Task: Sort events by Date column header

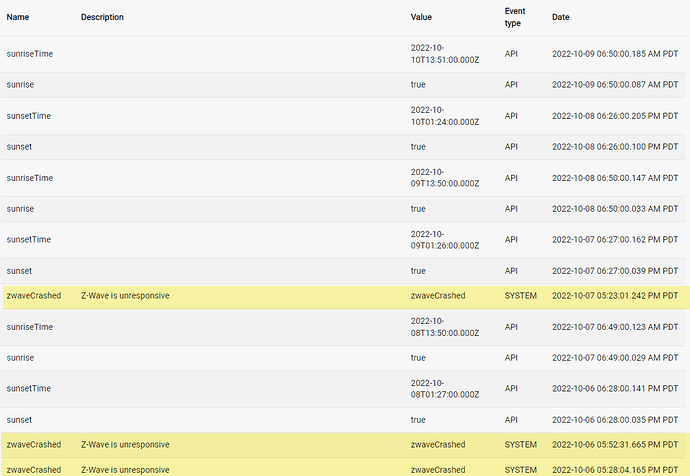Action: (x=561, y=17)
